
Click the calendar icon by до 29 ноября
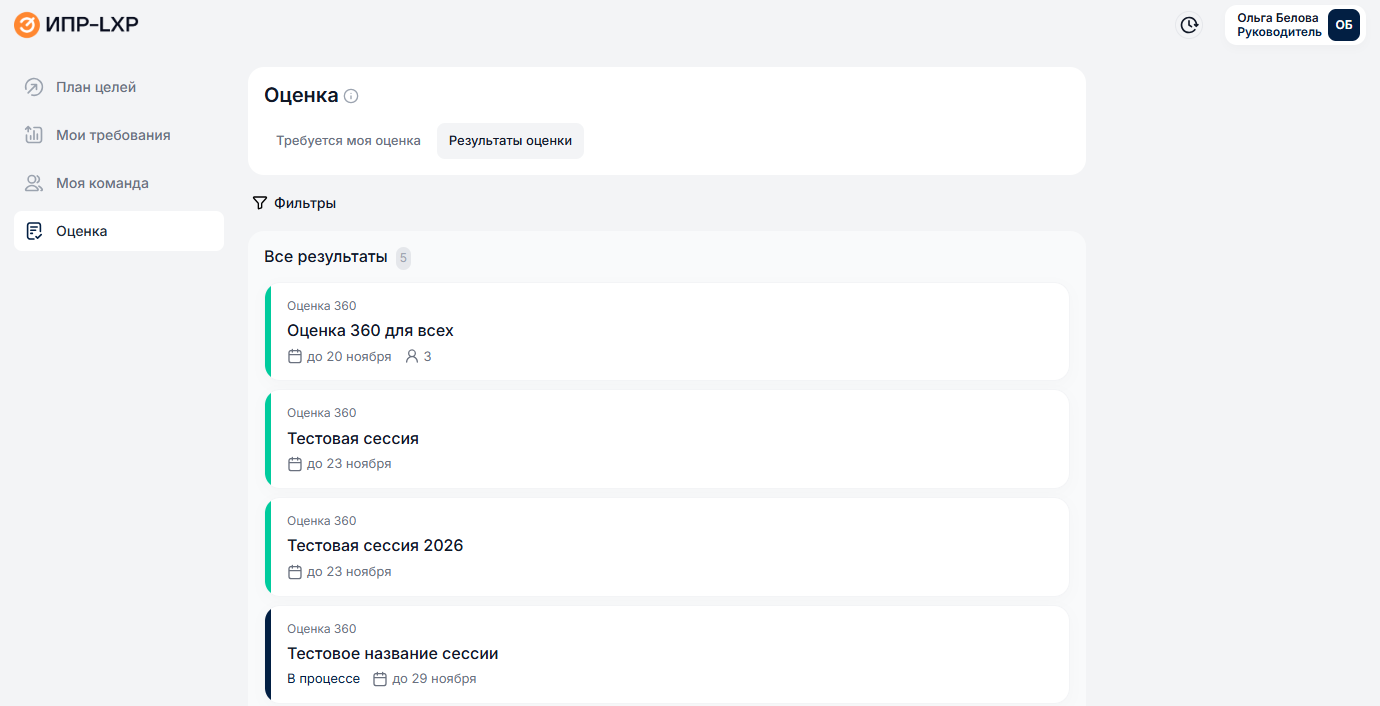tap(380, 679)
